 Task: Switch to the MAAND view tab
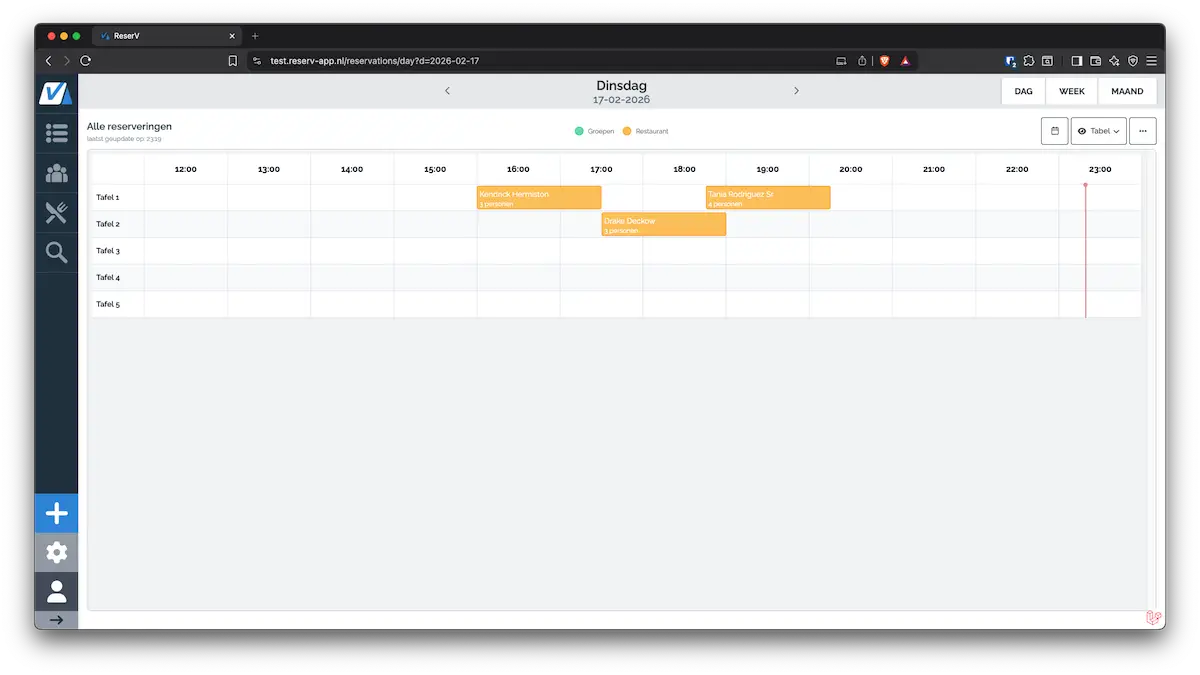point(1127,91)
